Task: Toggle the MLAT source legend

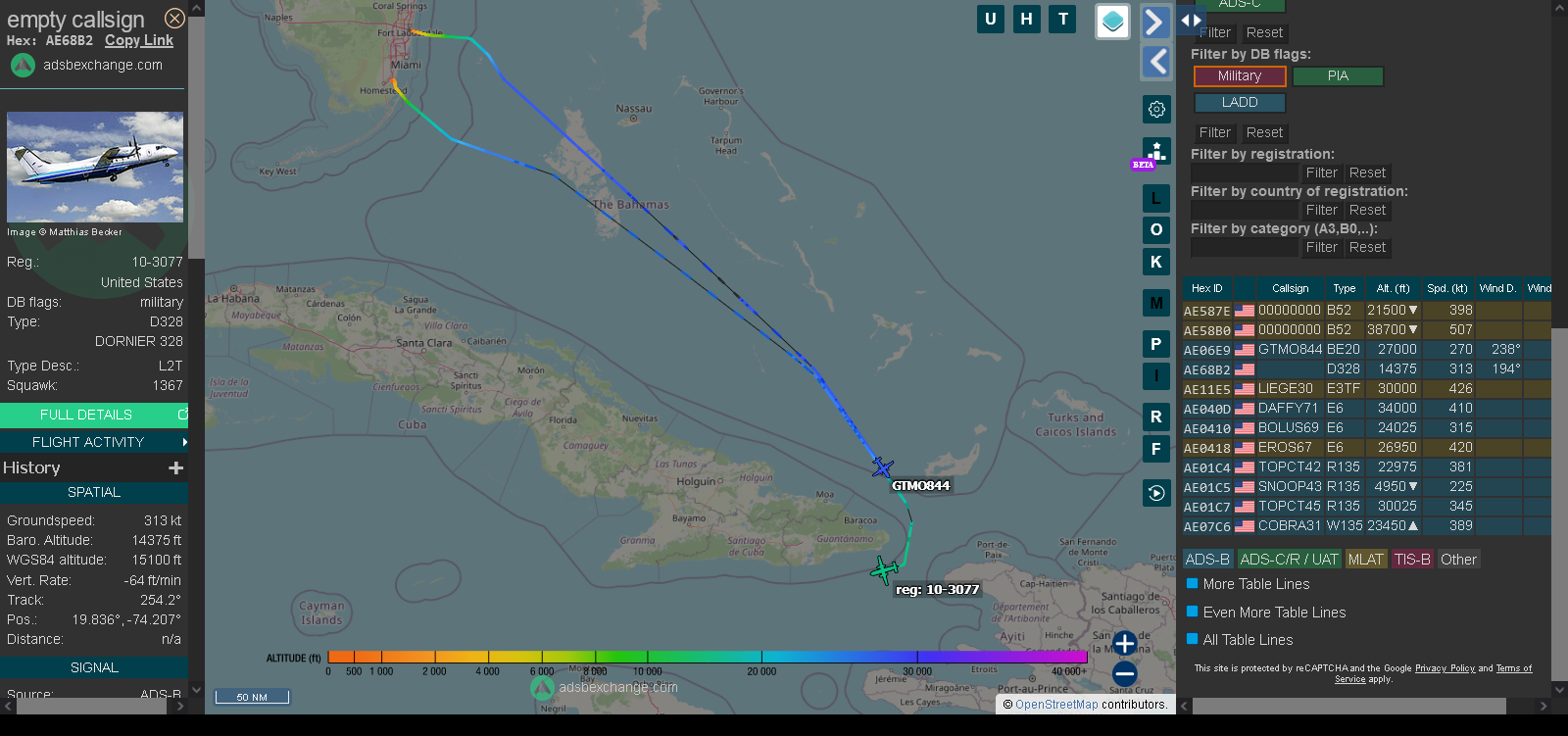Action: [1366, 560]
